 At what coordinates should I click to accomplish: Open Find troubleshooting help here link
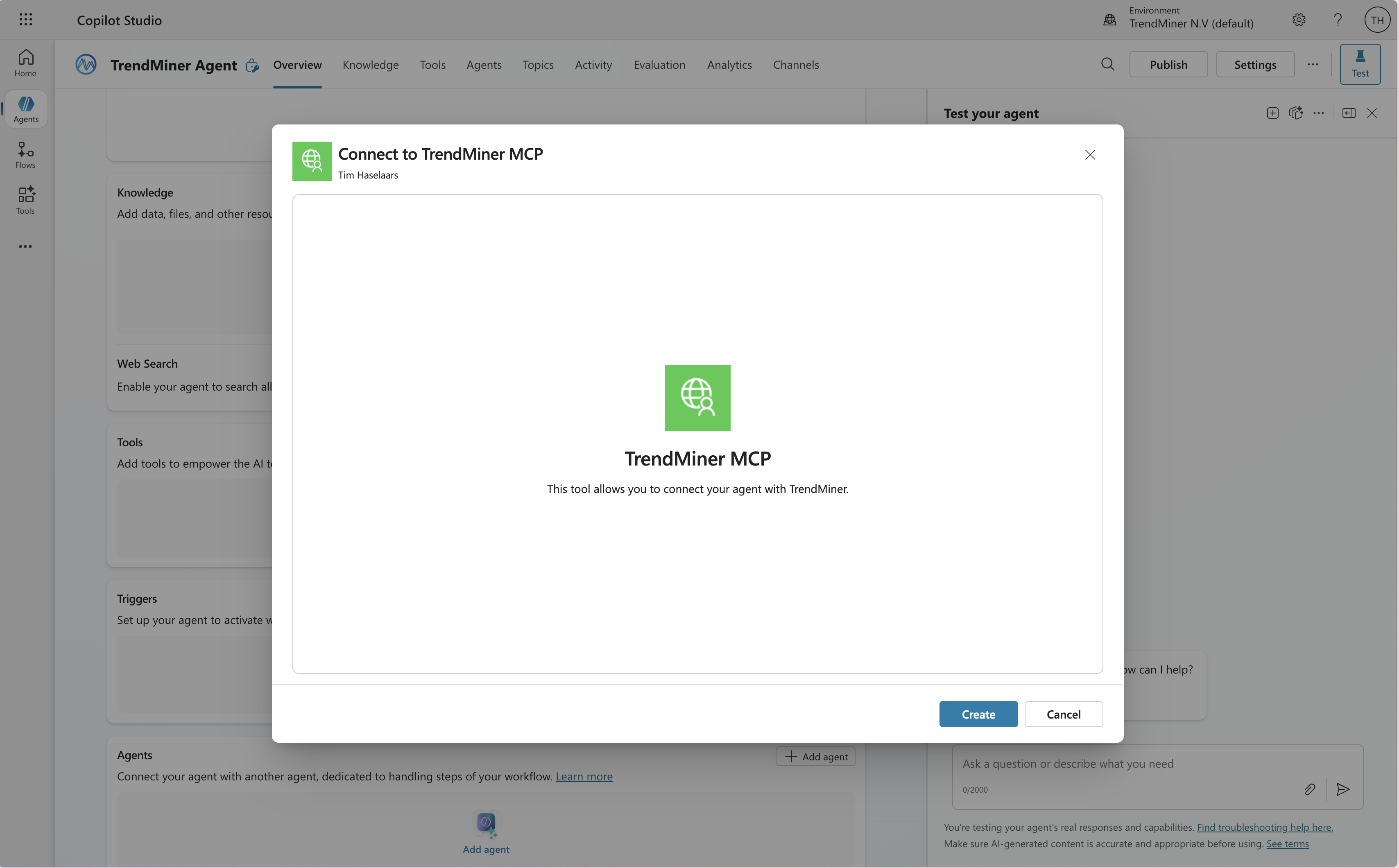point(1265,827)
